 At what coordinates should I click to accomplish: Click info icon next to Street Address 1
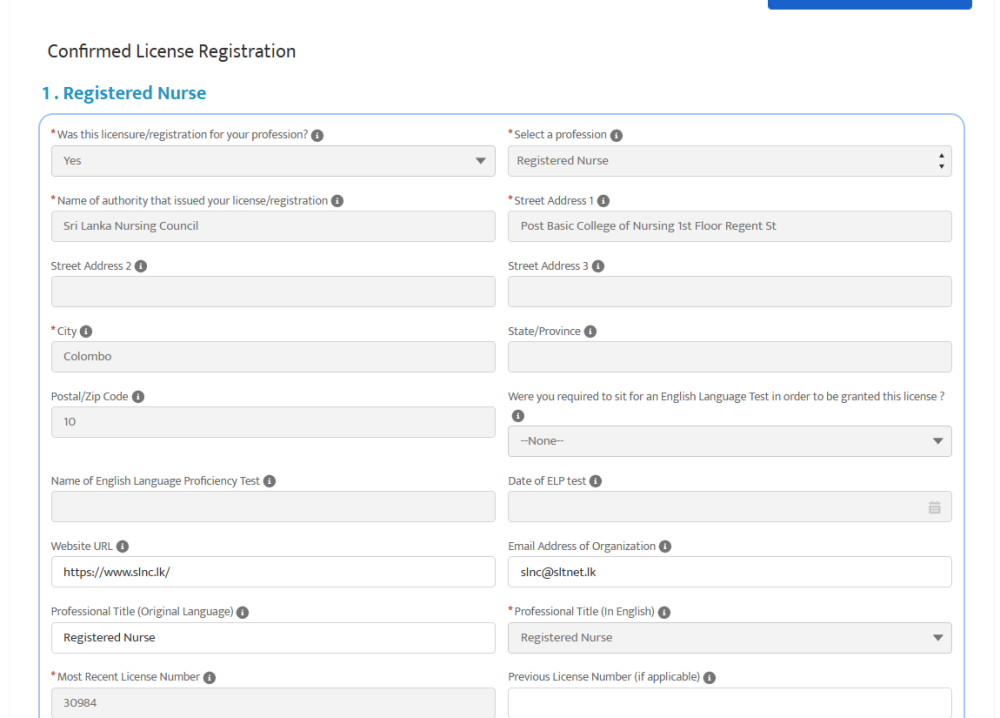603,201
